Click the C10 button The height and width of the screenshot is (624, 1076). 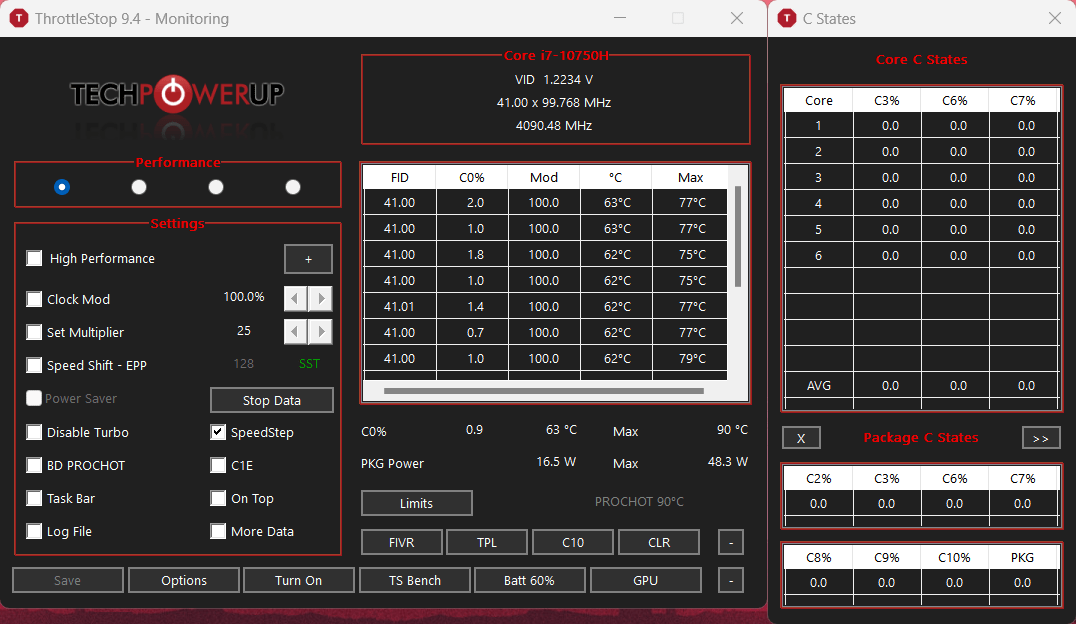pos(573,542)
